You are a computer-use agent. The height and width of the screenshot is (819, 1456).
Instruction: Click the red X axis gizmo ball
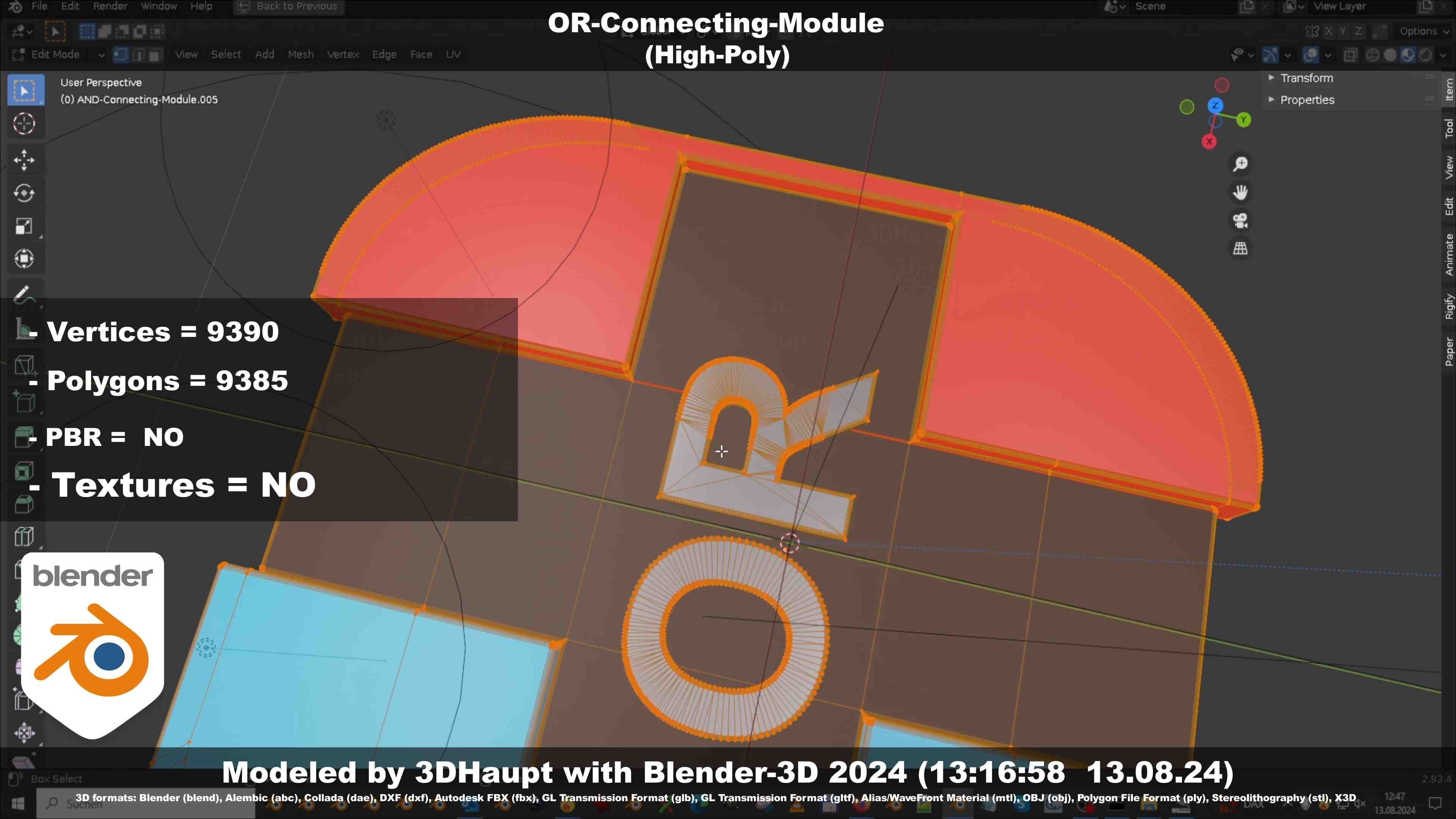pos(1209,141)
